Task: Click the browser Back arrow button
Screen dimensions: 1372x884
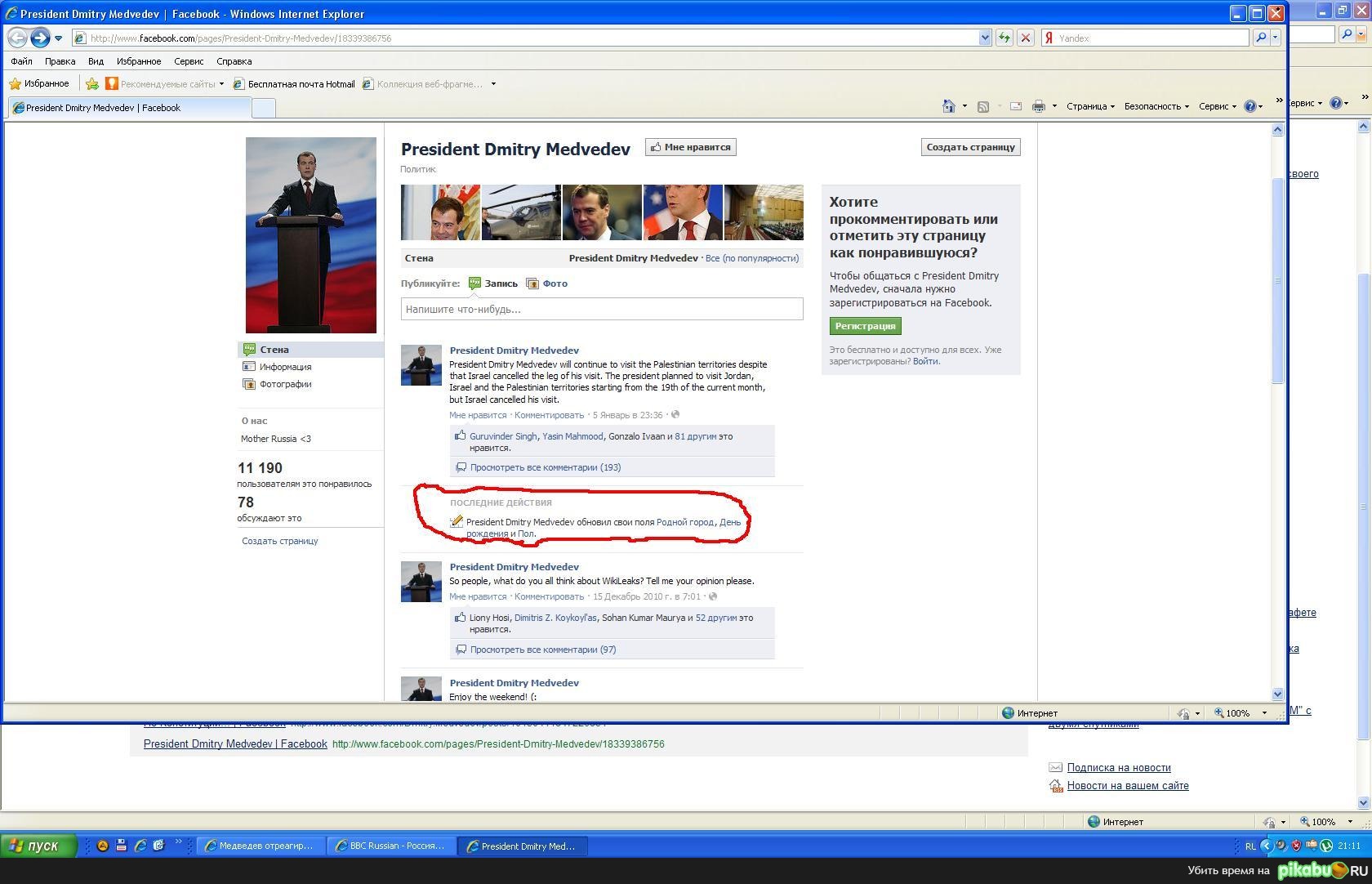Action: [x=17, y=38]
